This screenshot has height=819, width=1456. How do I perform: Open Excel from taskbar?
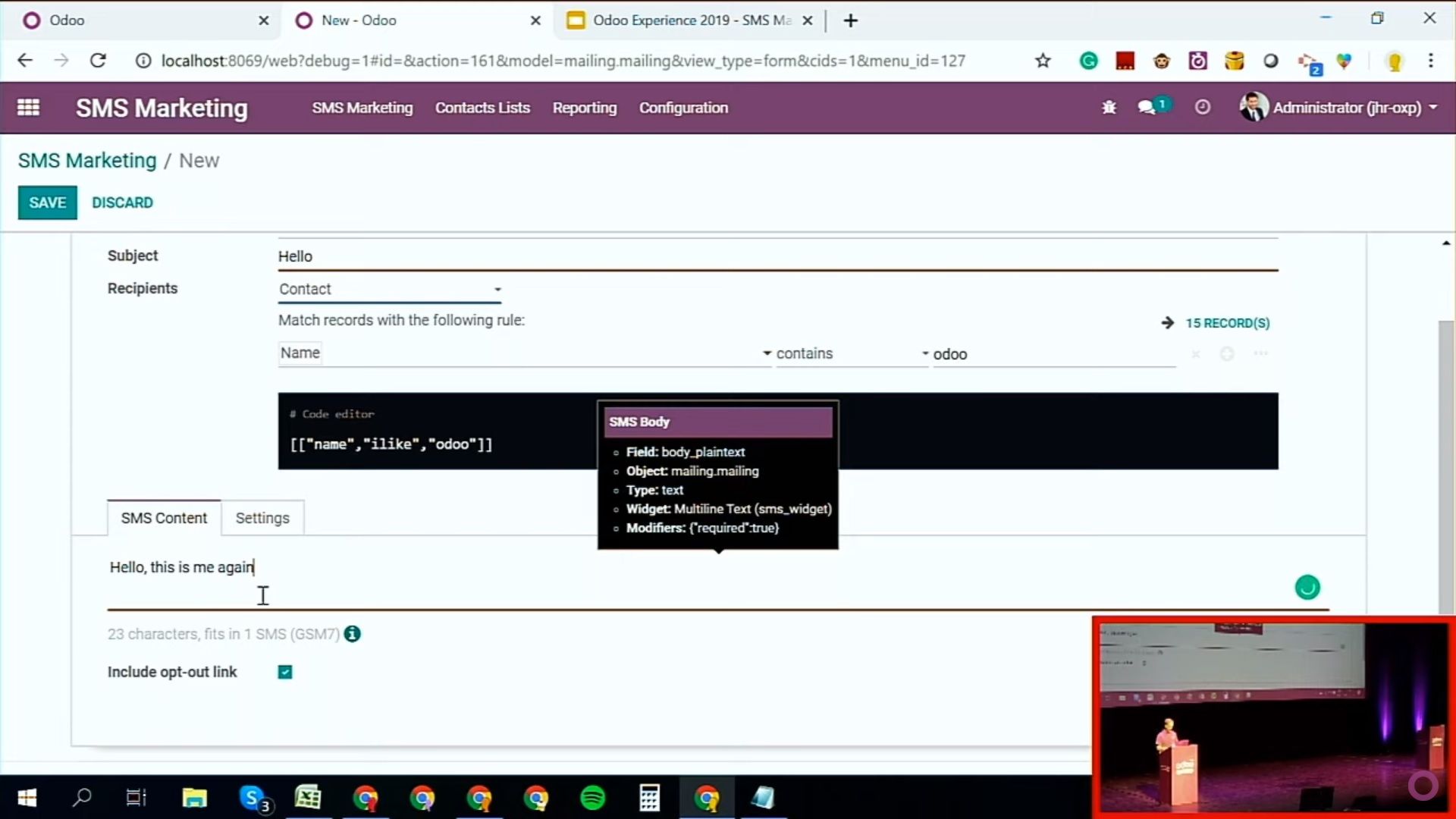click(308, 798)
